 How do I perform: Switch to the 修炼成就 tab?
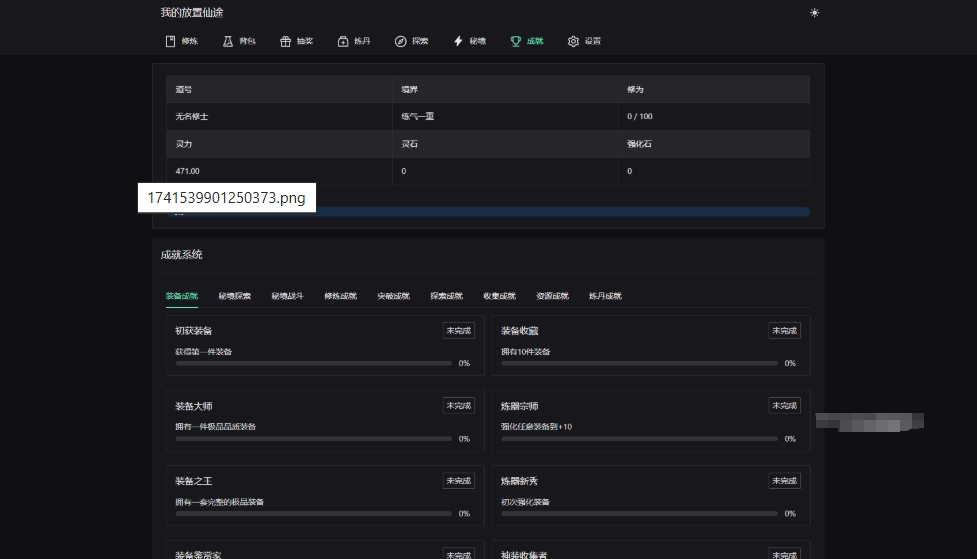340,296
